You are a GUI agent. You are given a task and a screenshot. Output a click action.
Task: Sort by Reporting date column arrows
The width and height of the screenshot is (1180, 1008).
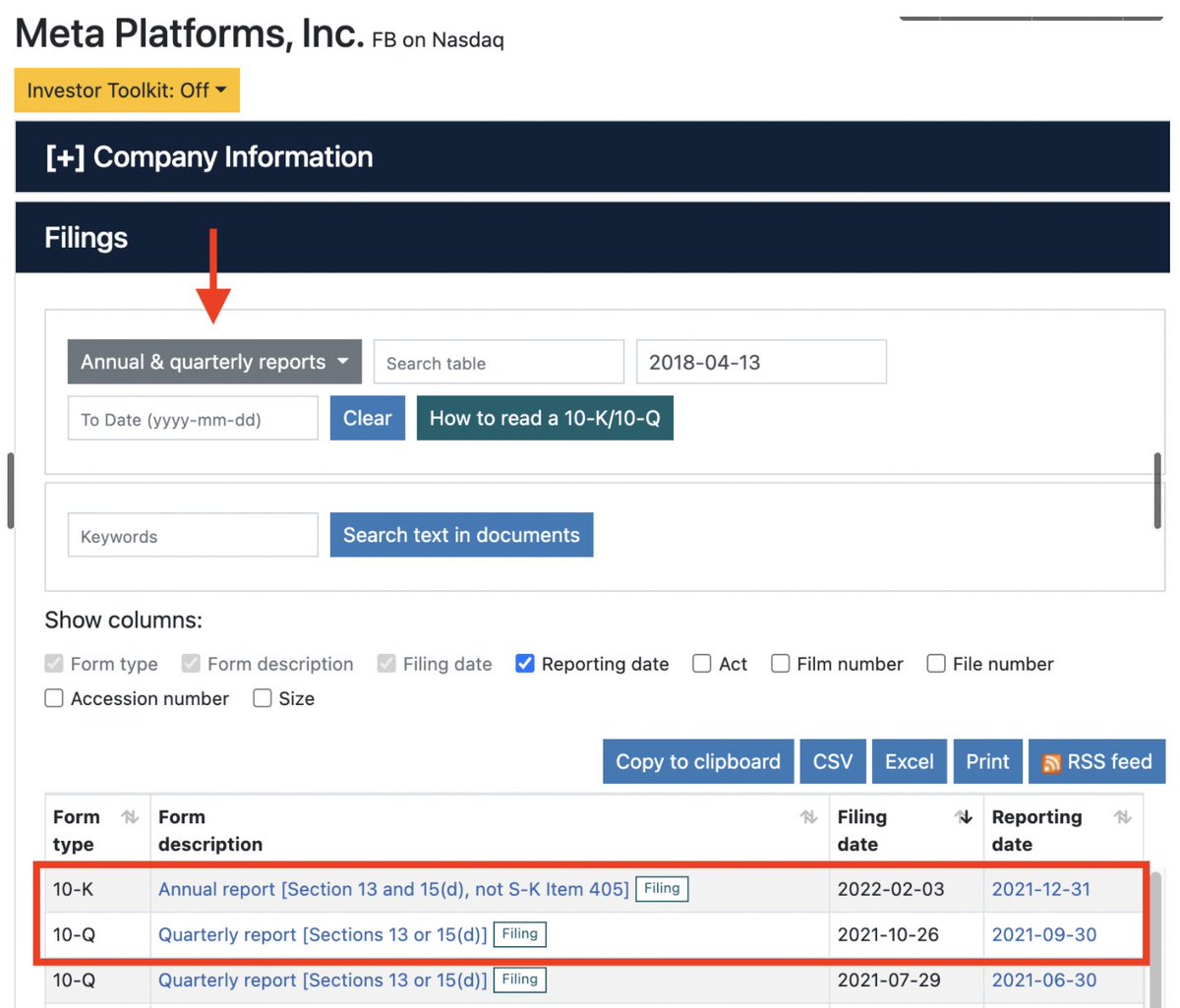1123,817
